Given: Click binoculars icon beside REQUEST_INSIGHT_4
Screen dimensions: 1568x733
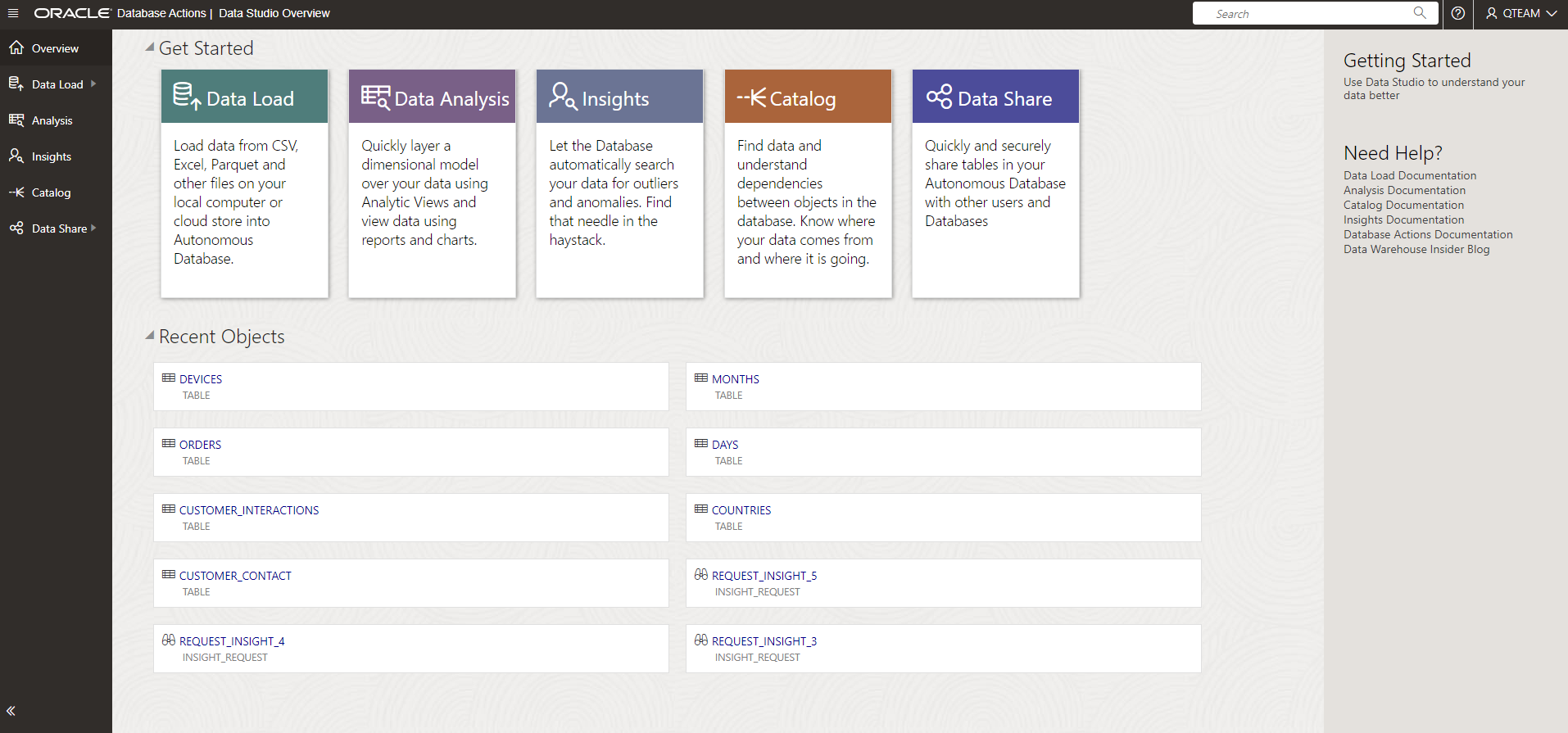Looking at the screenshot, I should pyautogui.click(x=169, y=640).
